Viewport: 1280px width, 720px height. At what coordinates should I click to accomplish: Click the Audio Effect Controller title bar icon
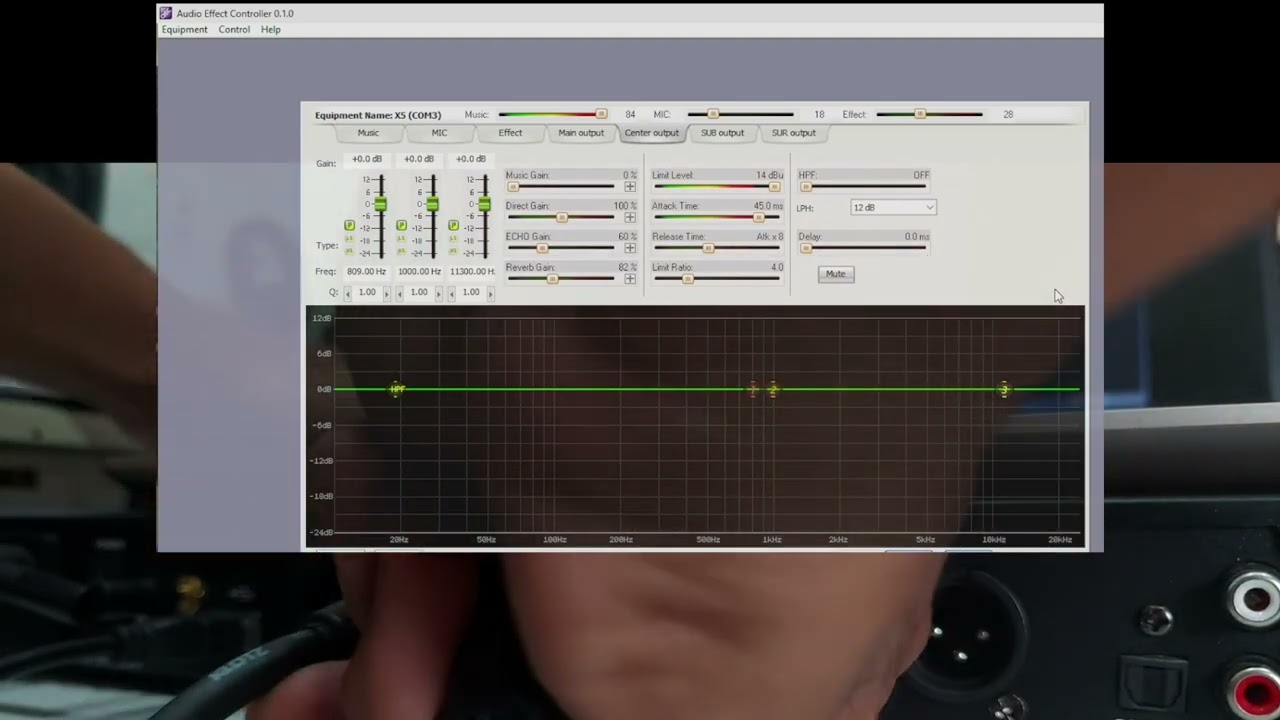(x=166, y=13)
